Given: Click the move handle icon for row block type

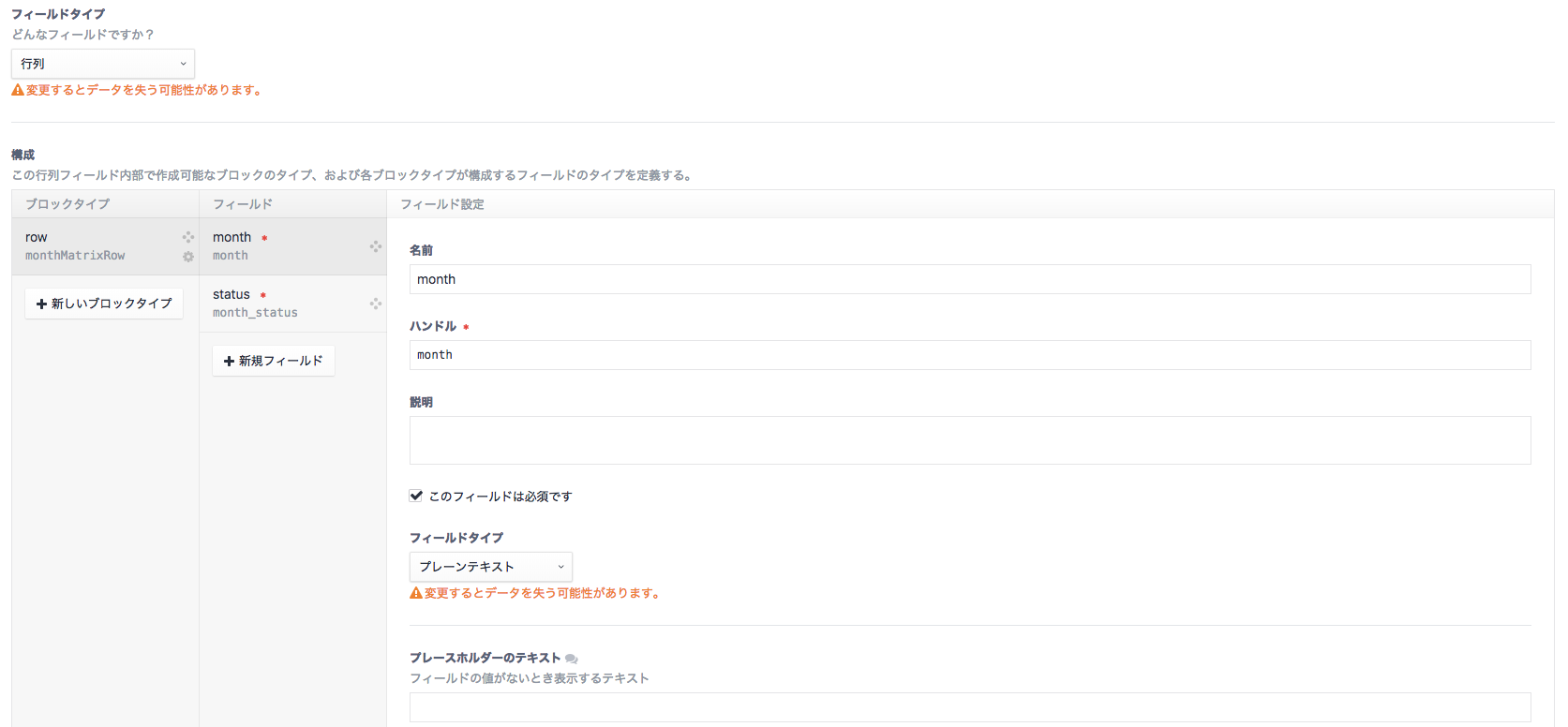Looking at the screenshot, I should point(188,237).
